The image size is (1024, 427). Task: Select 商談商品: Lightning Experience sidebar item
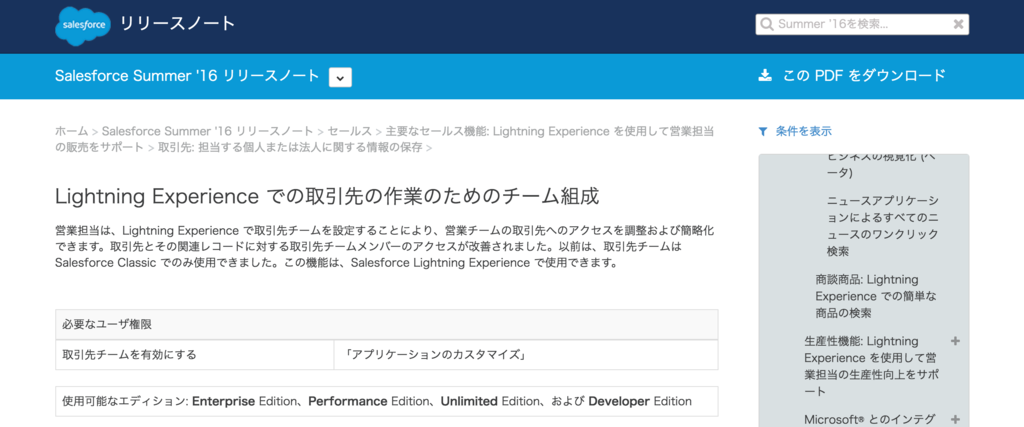[876, 296]
